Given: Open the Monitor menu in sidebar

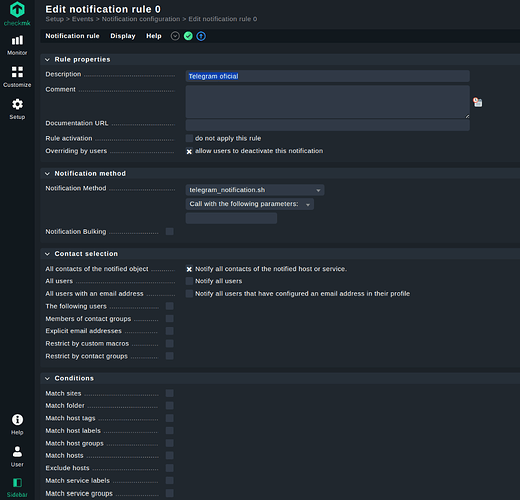Looking at the screenshot, I should (17, 45).
